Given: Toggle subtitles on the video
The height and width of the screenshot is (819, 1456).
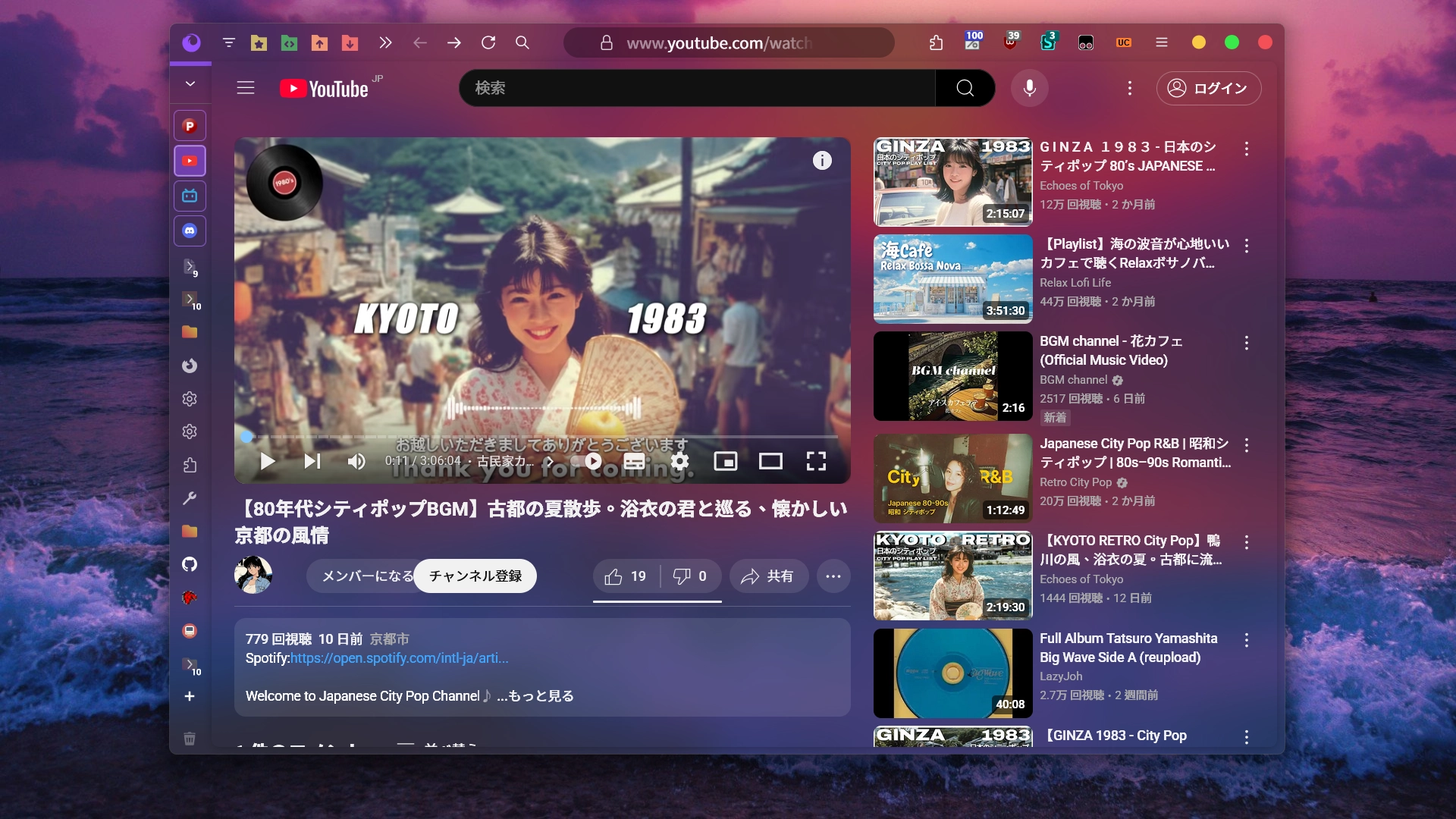Looking at the screenshot, I should point(634,461).
